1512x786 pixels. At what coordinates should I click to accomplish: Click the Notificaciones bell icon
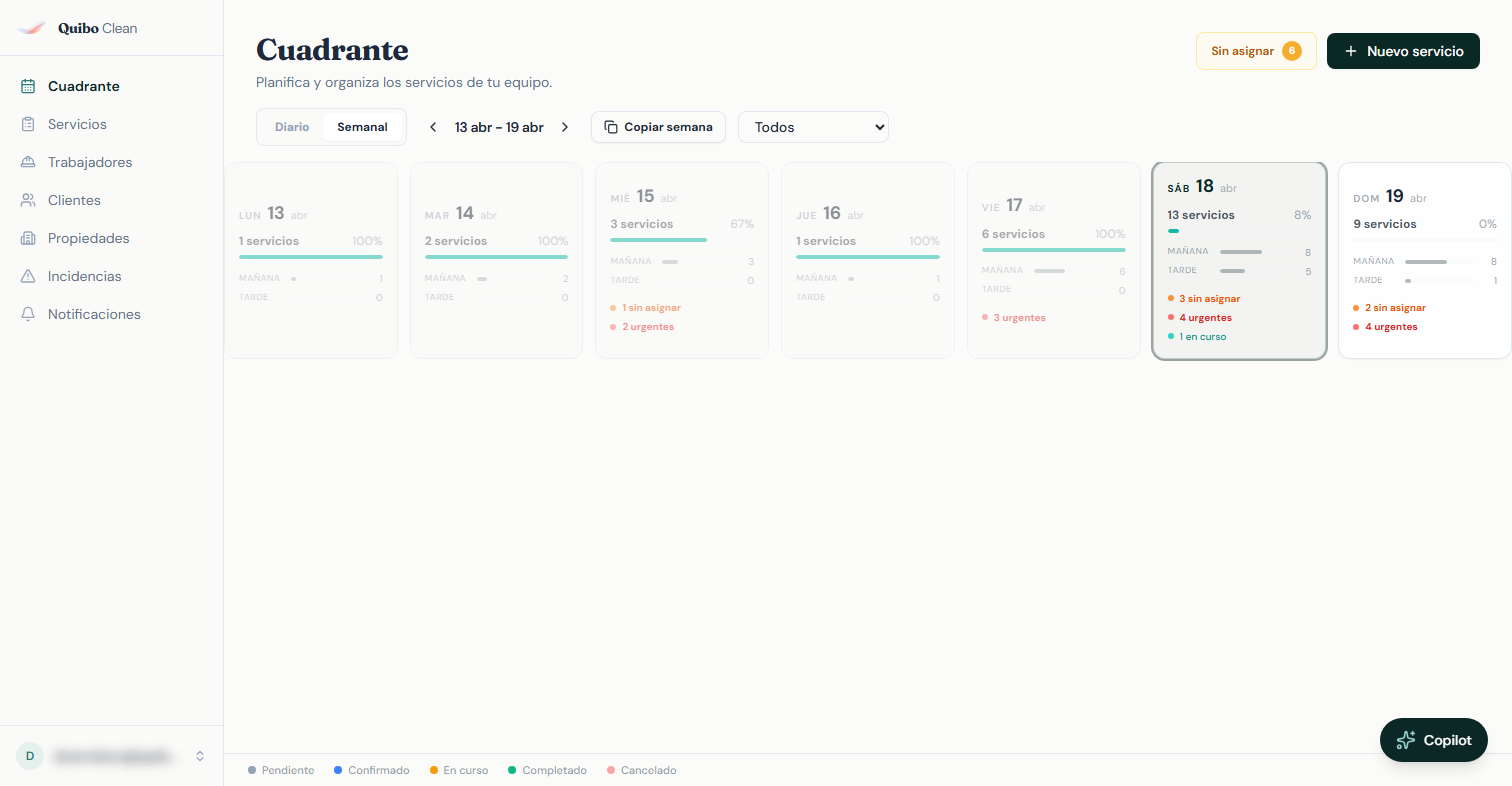pyautogui.click(x=28, y=314)
